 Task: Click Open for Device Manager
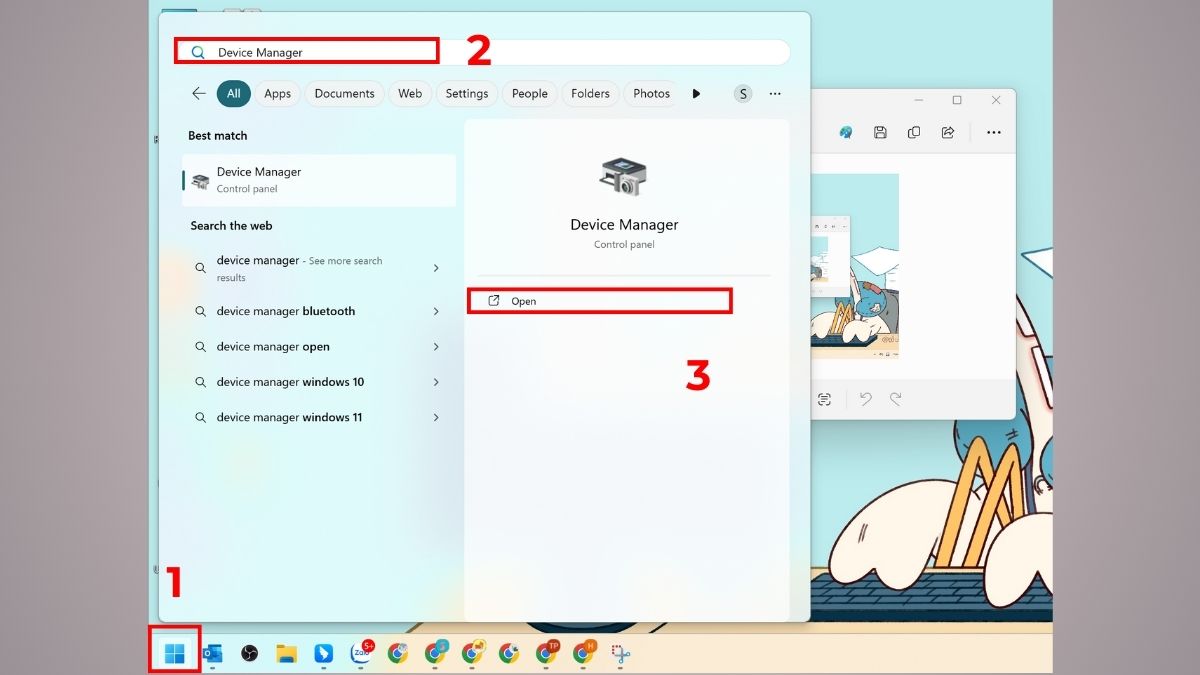pyautogui.click(x=600, y=301)
